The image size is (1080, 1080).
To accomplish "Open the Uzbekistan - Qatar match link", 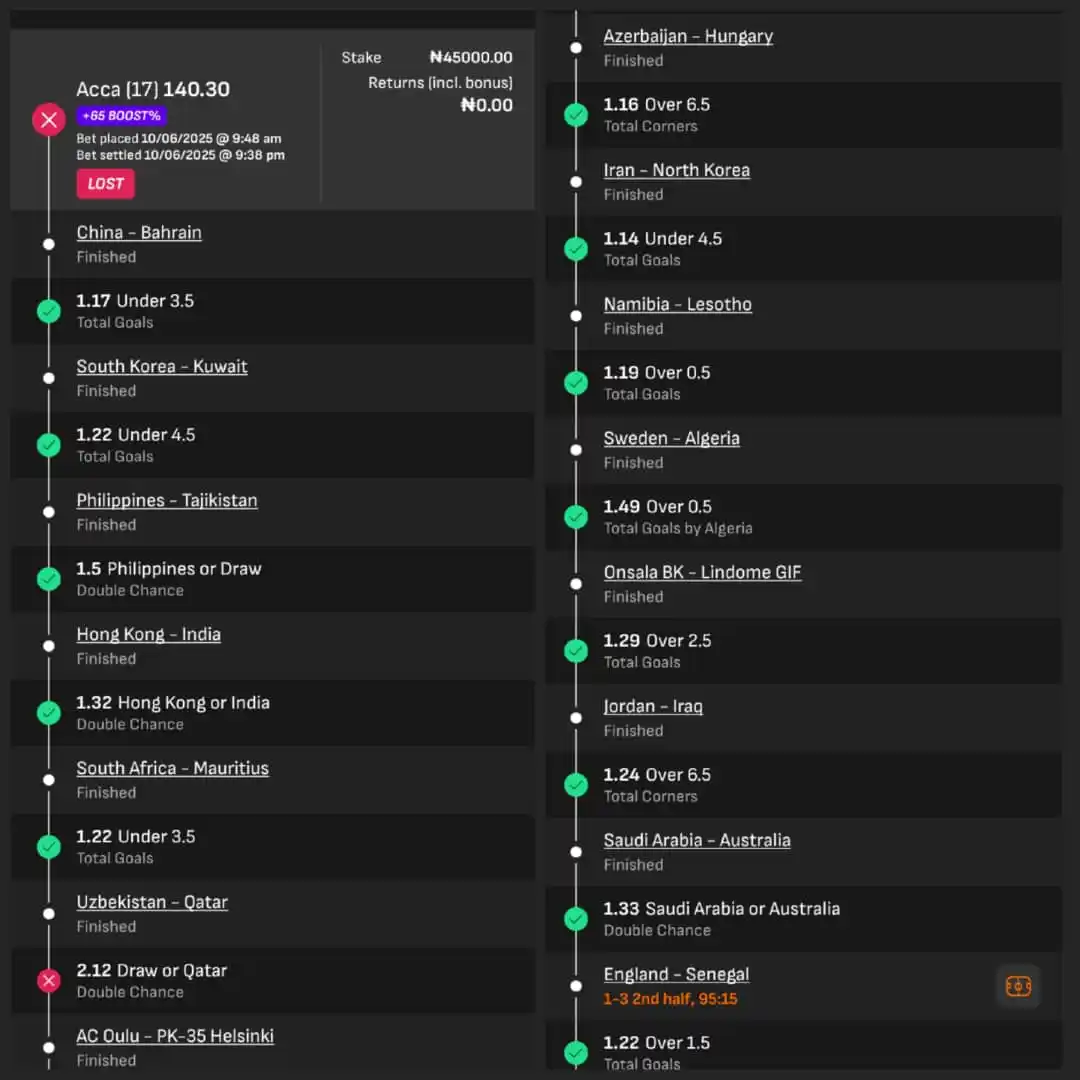I will tap(152, 903).
